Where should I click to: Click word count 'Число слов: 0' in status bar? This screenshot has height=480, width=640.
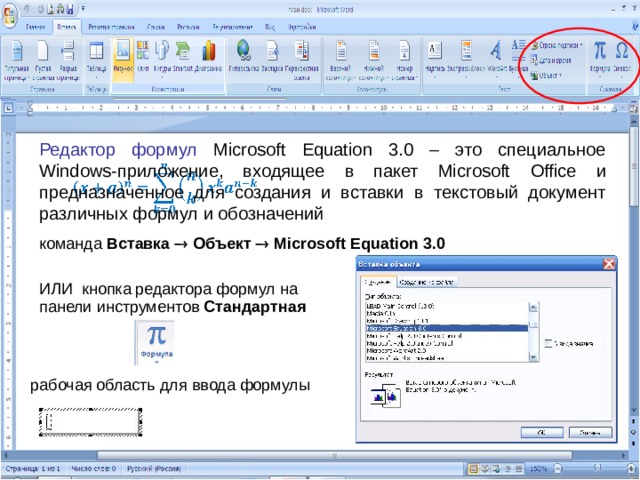[93, 469]
